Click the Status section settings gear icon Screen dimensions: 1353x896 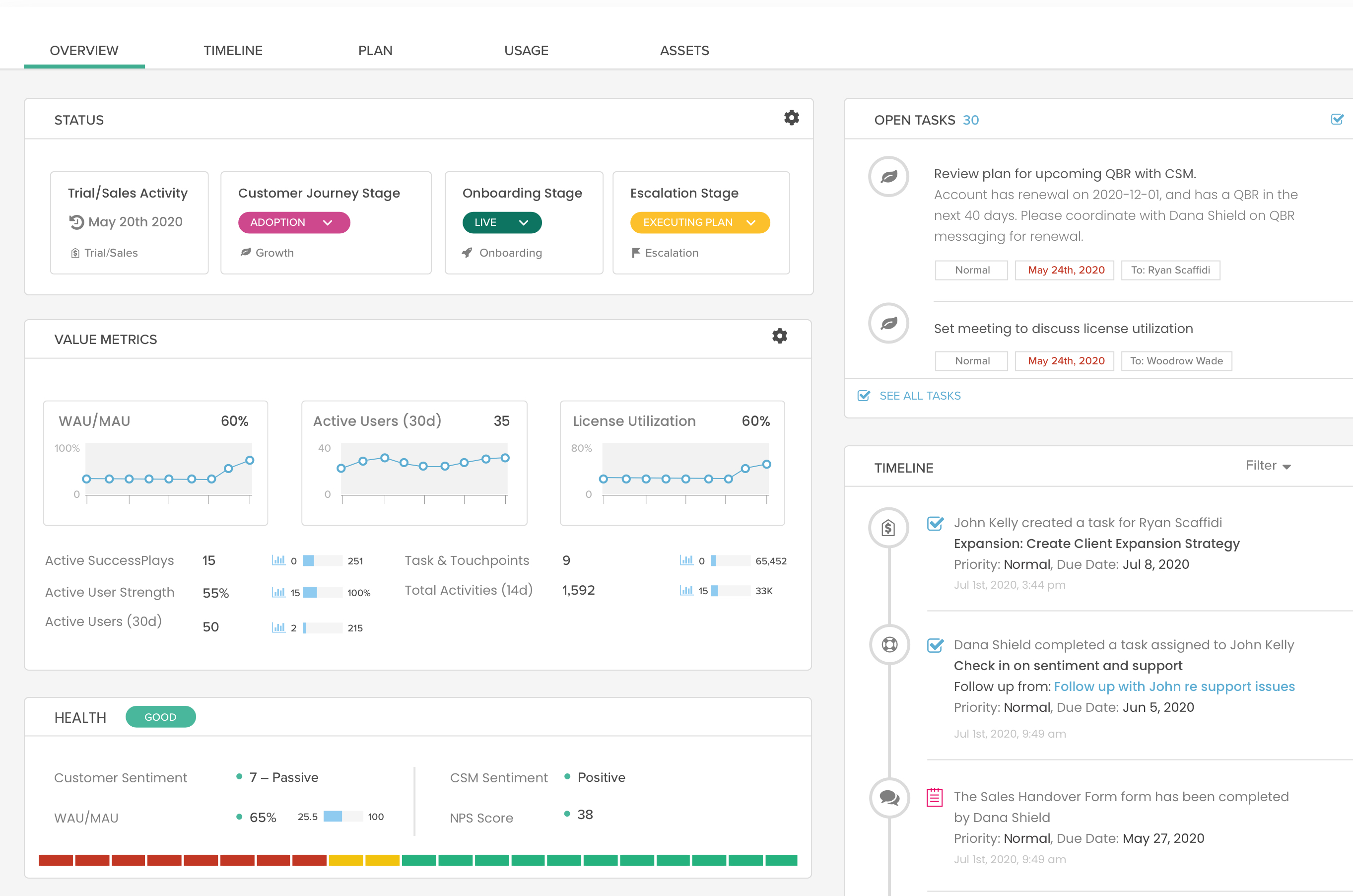(x=791, y=118)
